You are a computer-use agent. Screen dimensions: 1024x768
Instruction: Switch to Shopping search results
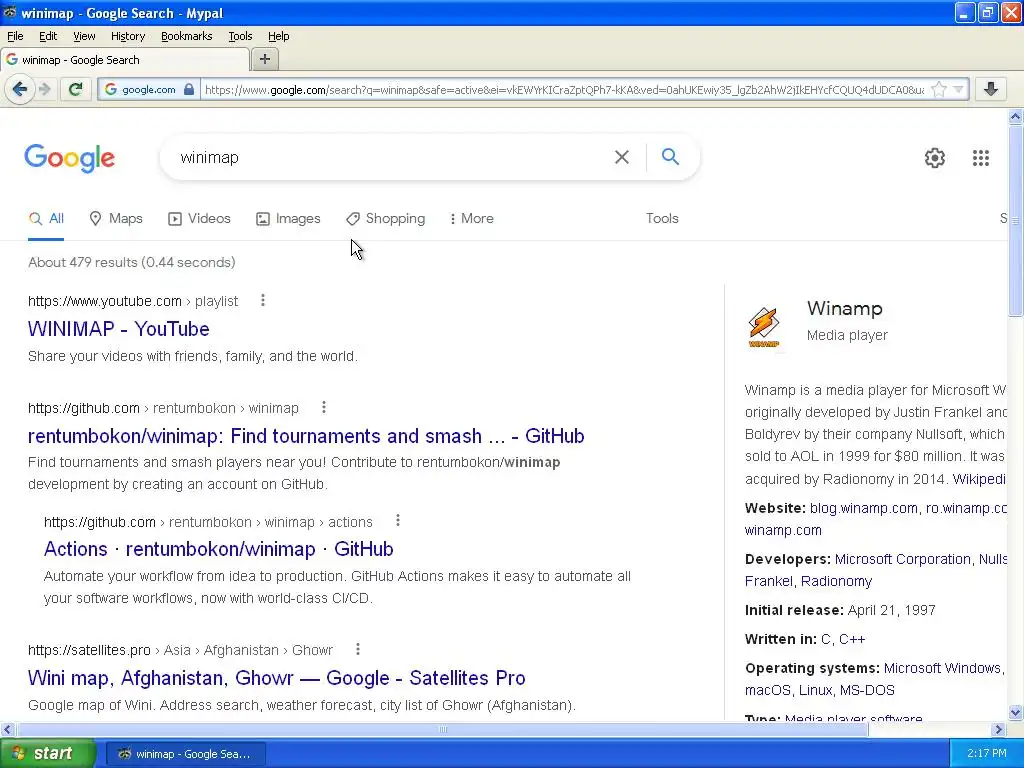pos(385,218)
